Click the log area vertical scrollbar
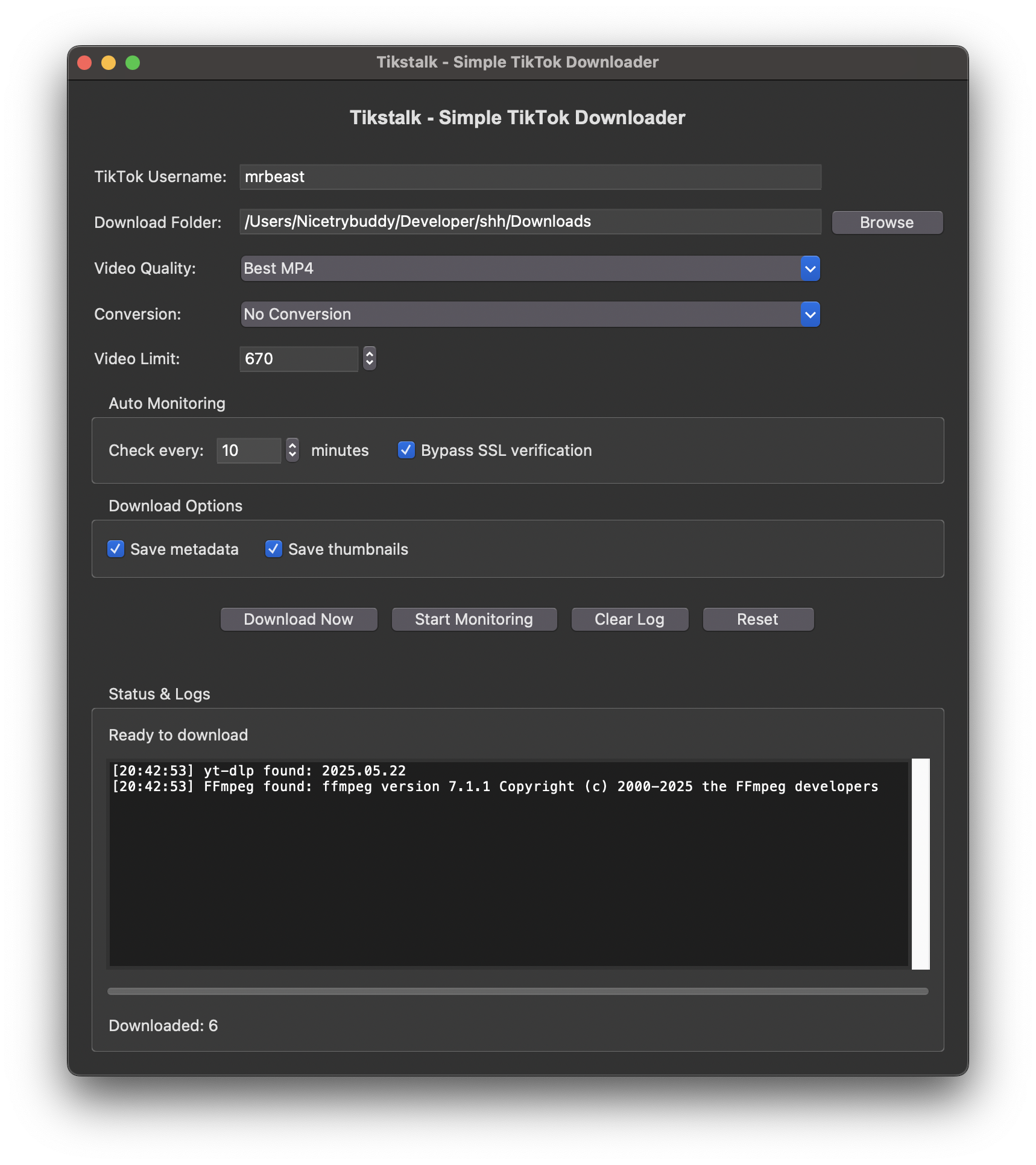Image resolution: width=1036 pixels, height=1165 pixels. tap(920, 863)
